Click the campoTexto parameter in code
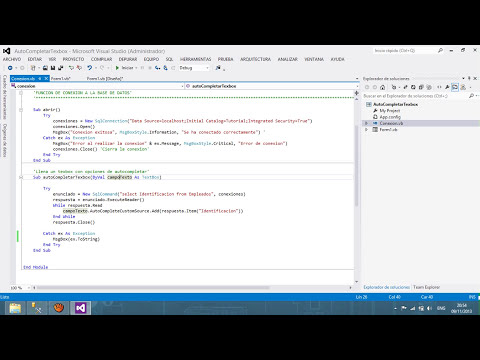This screenshot has height=360, width=480. click(x=120, y=177)
